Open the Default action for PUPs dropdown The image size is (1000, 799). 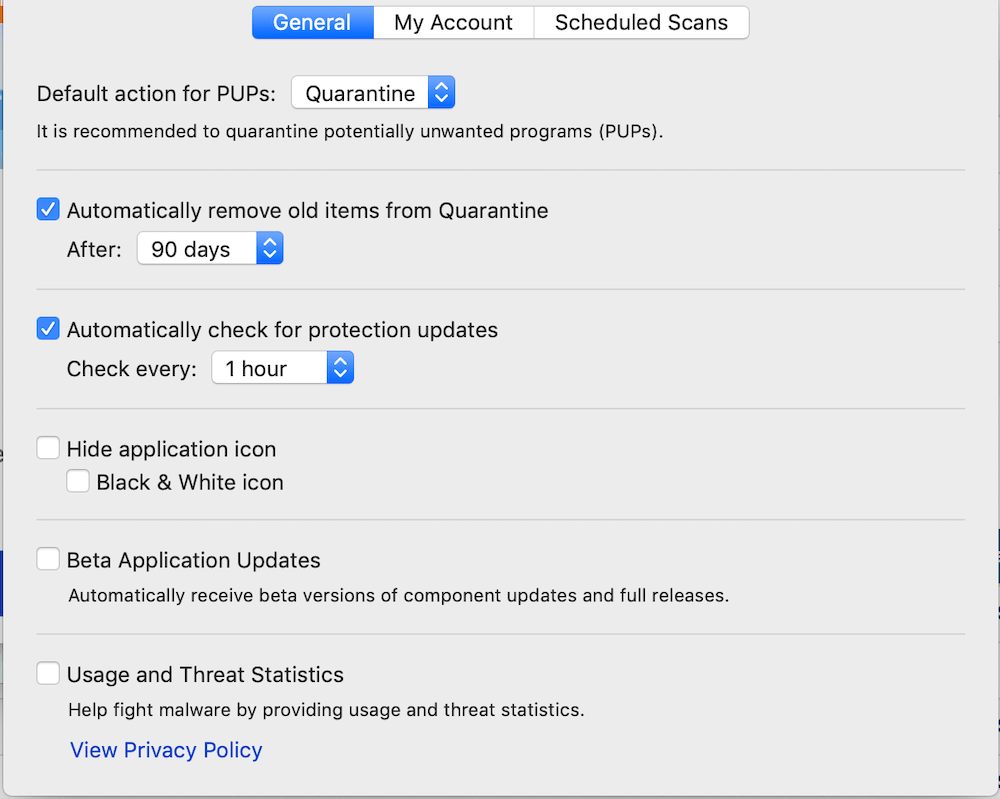click(x=373, y=92)
